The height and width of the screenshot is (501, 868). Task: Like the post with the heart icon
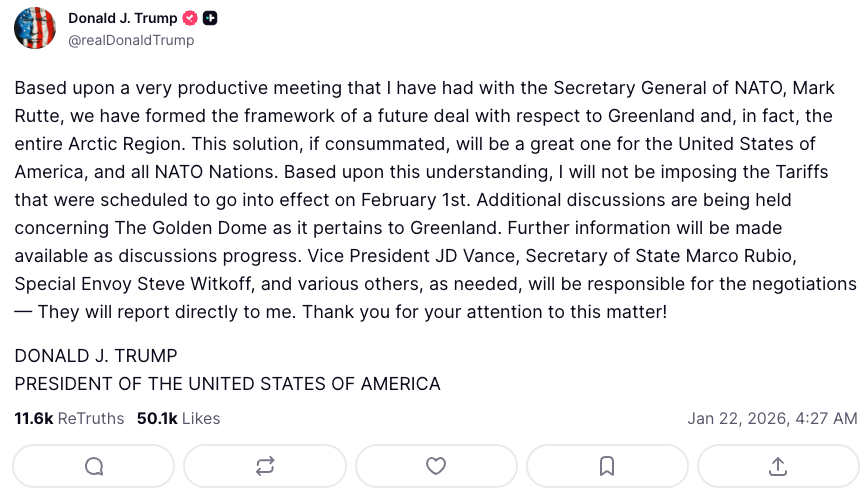click(436, 466)
